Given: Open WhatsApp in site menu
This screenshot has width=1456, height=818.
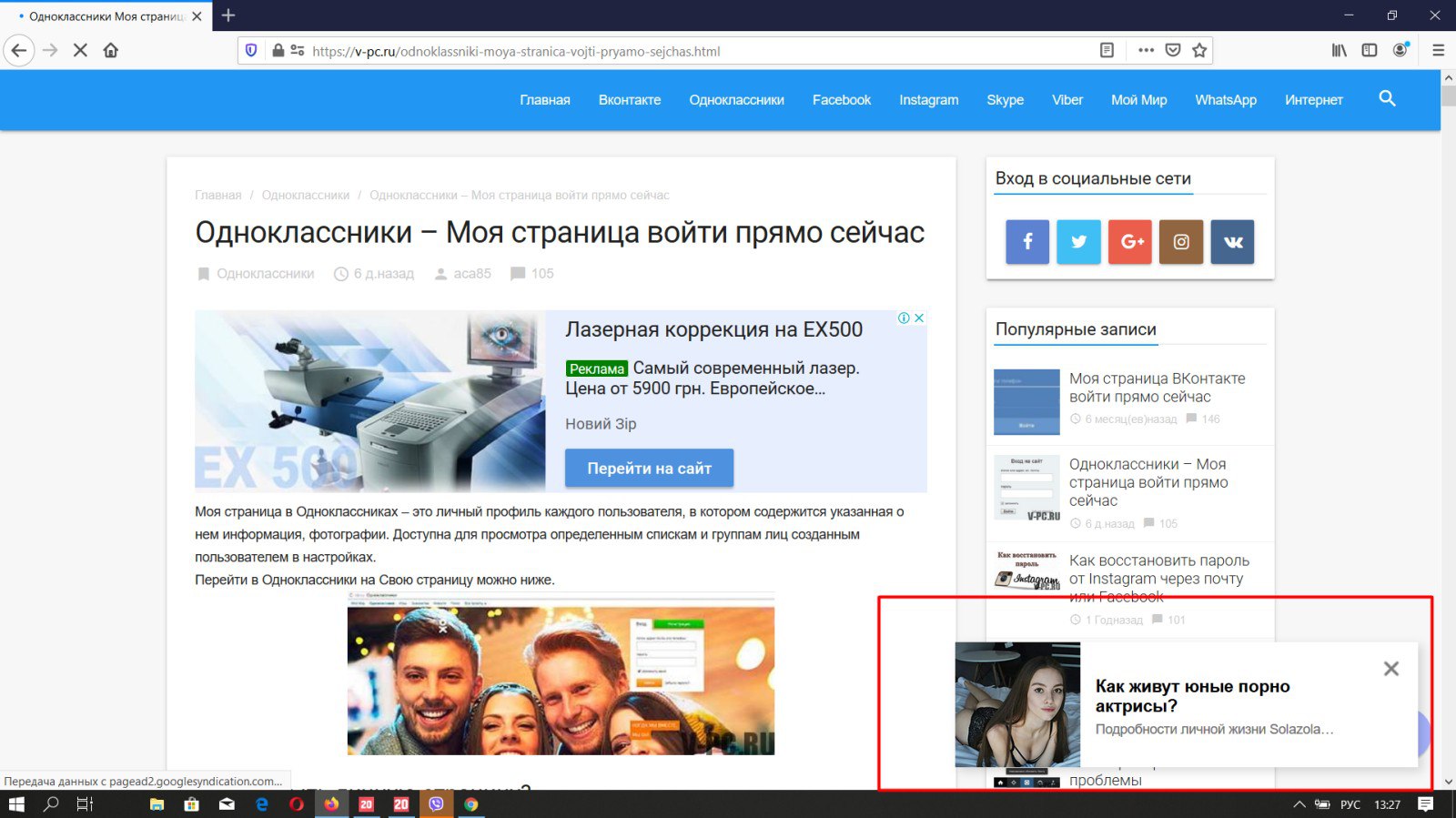Looking at the screenshot, I should click(x=1226, y=100).
